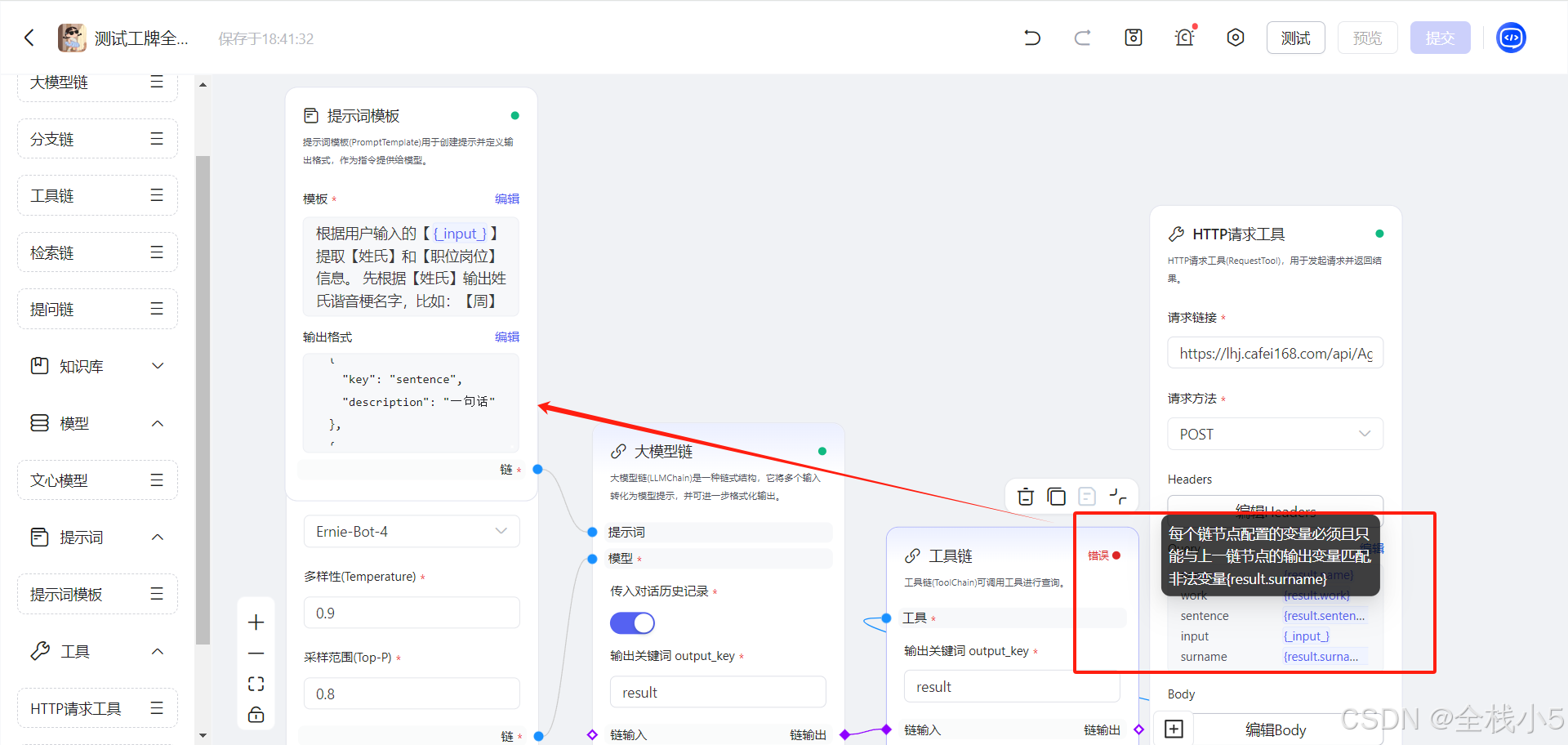Click the 预览 button

click(x=1368, y=38)
